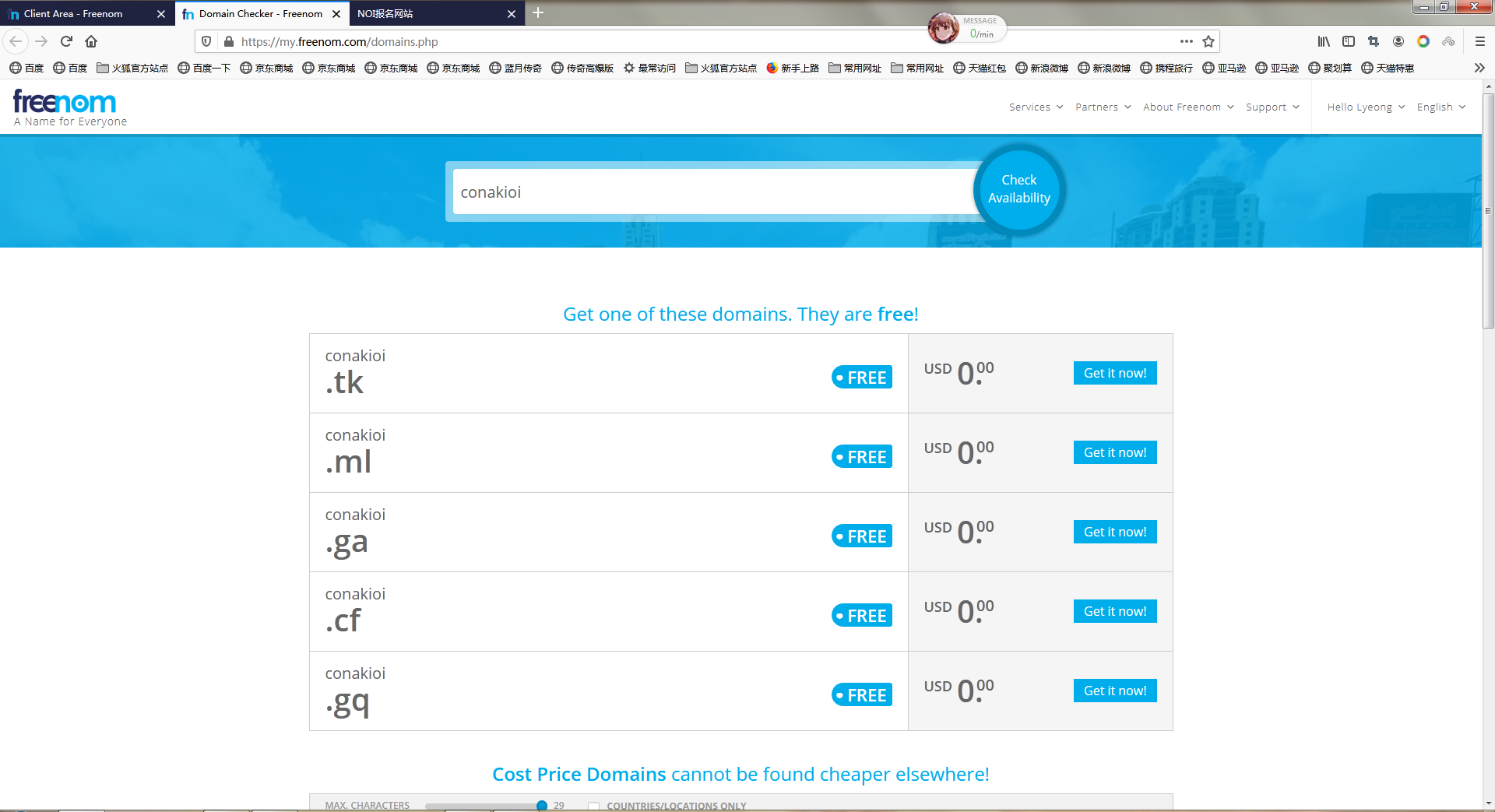
Task: Open the page actions three-dot menu
Action: click(x=1186, y=41)
